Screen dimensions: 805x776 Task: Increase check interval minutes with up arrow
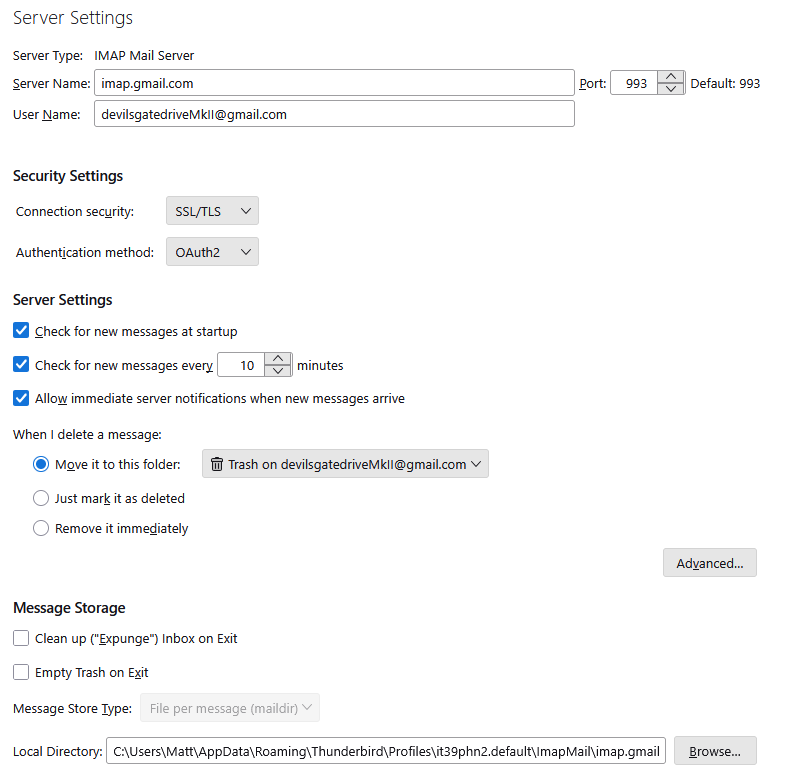[279, 359]
